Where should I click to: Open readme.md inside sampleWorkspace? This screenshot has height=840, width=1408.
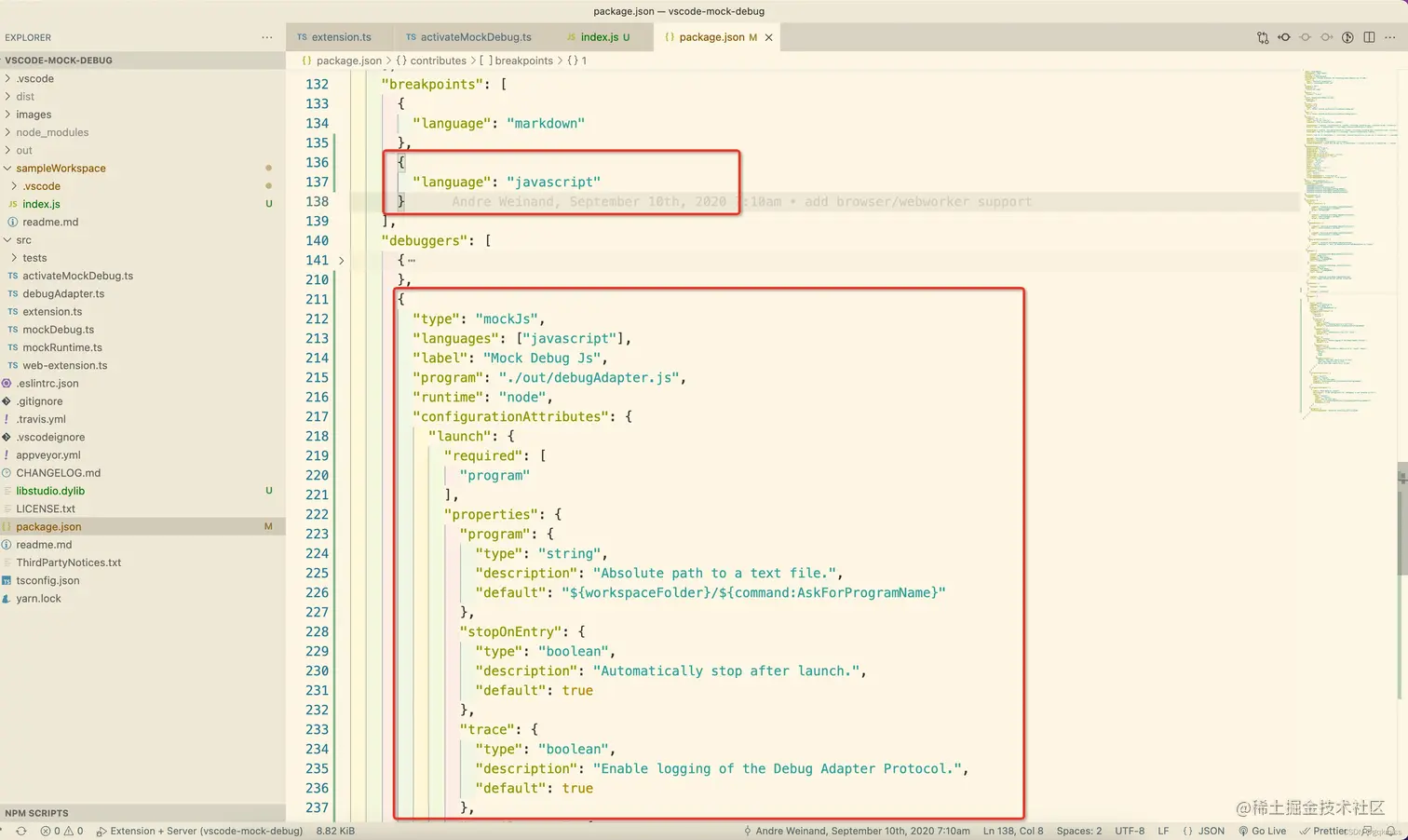(x=142, y=222)
